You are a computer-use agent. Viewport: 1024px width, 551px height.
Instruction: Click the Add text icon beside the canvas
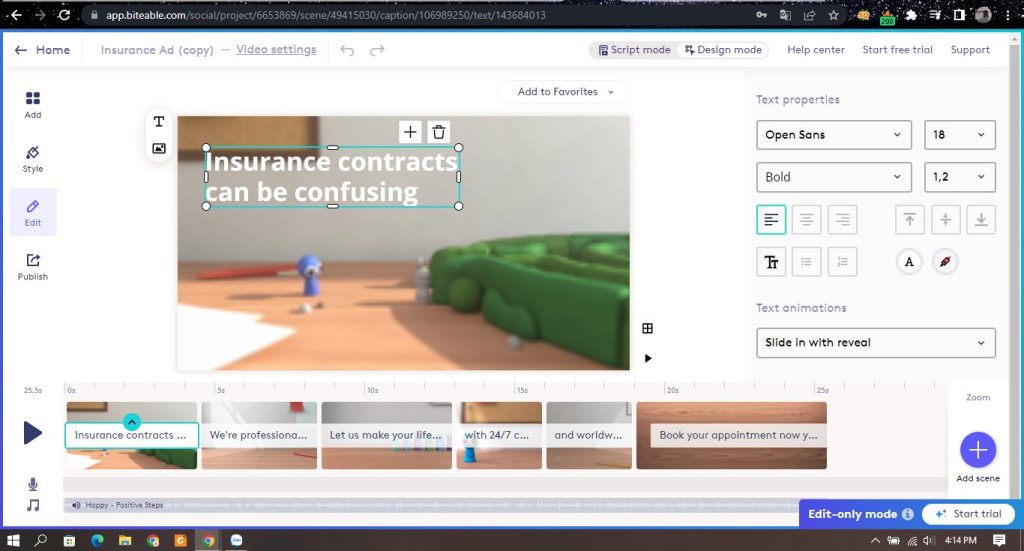pos(159,122)
